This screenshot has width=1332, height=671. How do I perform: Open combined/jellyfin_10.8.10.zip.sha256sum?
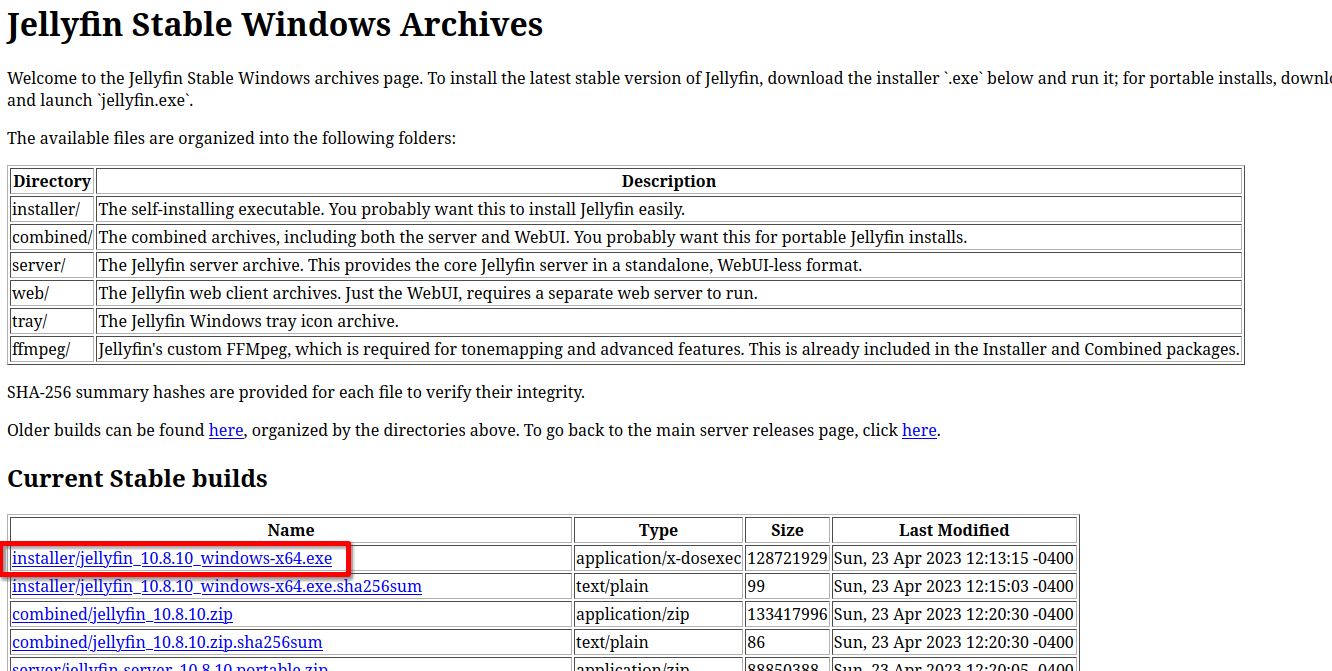point(166,642)
